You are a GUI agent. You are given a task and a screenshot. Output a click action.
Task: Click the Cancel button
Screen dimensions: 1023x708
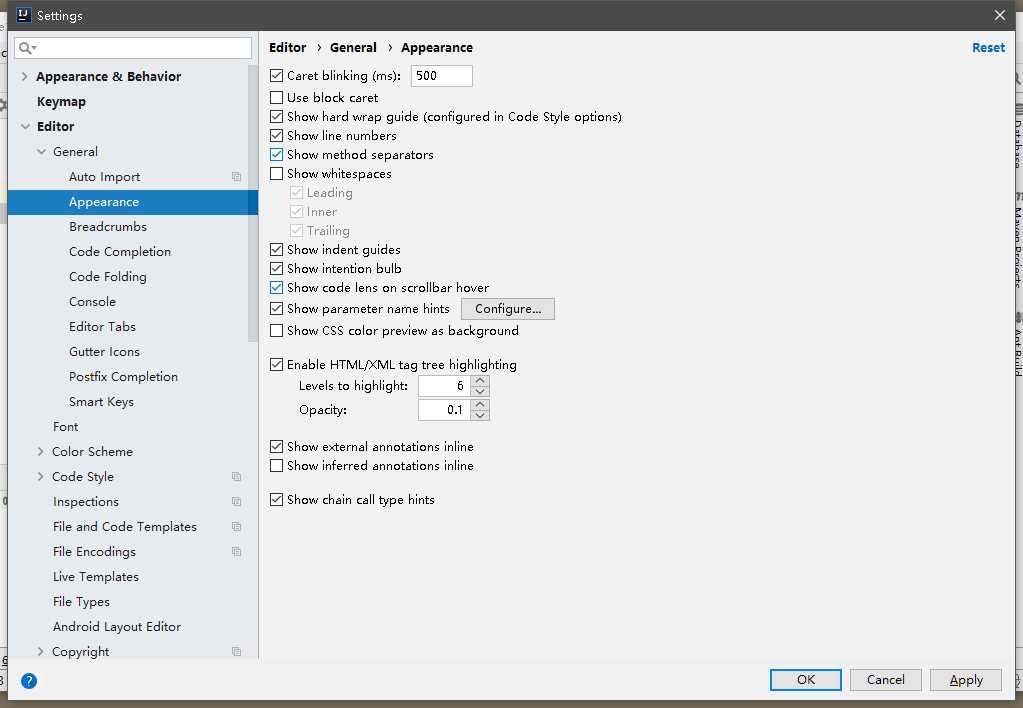[885, 680]
